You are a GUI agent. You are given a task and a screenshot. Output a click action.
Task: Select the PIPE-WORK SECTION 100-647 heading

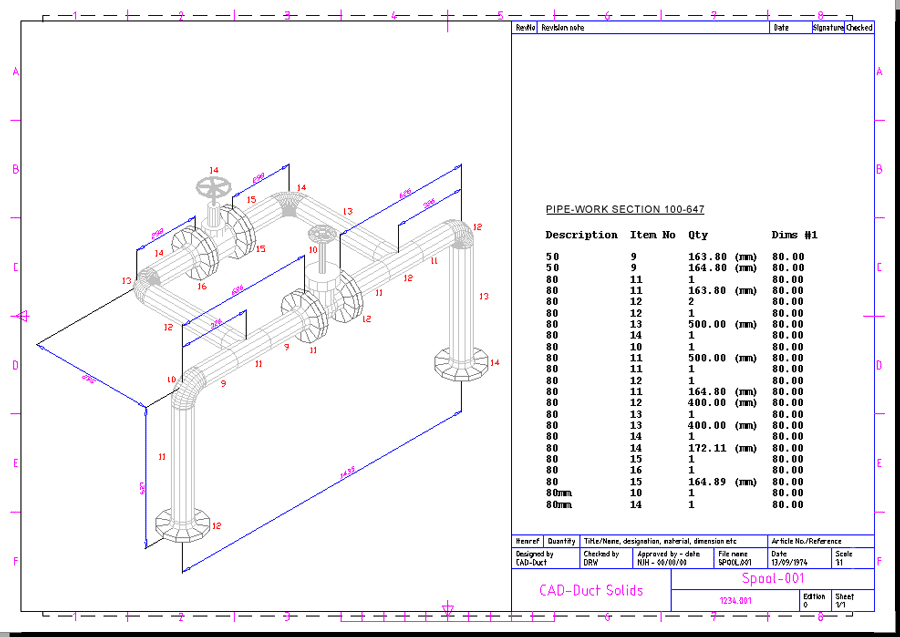[x=625, y=209]
